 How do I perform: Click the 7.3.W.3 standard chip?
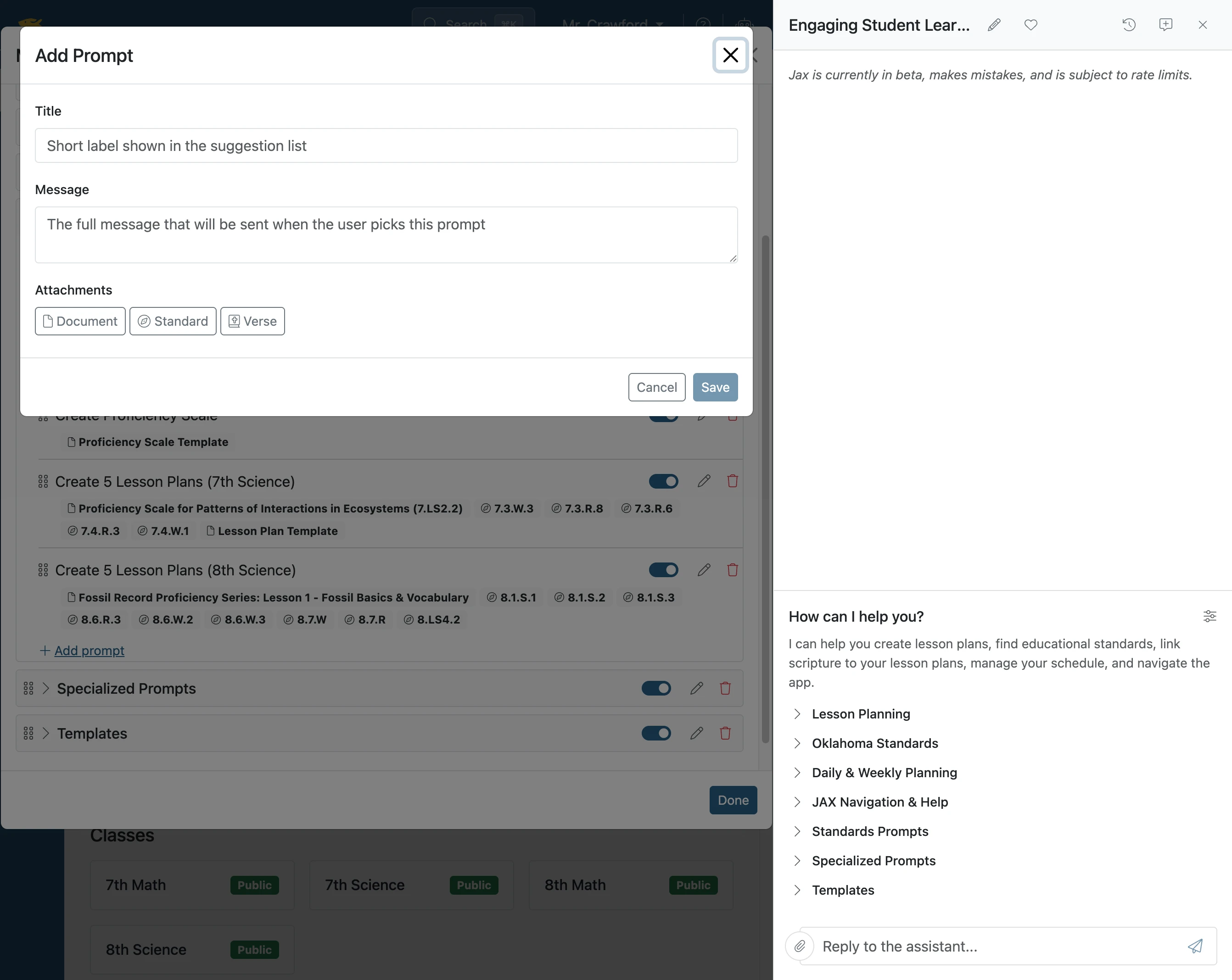tap(507, 508)
